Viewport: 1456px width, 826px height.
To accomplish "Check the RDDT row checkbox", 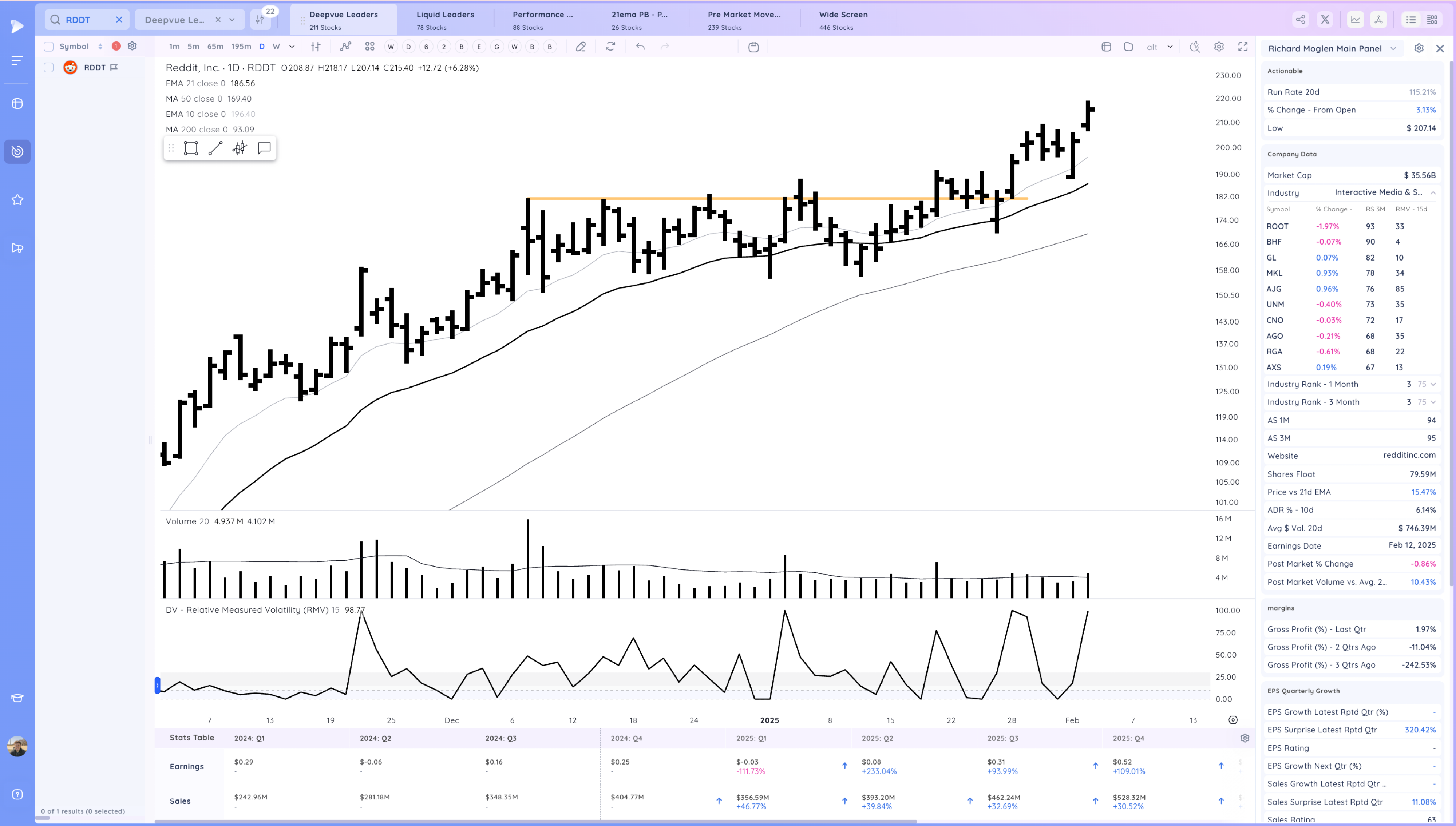I will 49,68.
